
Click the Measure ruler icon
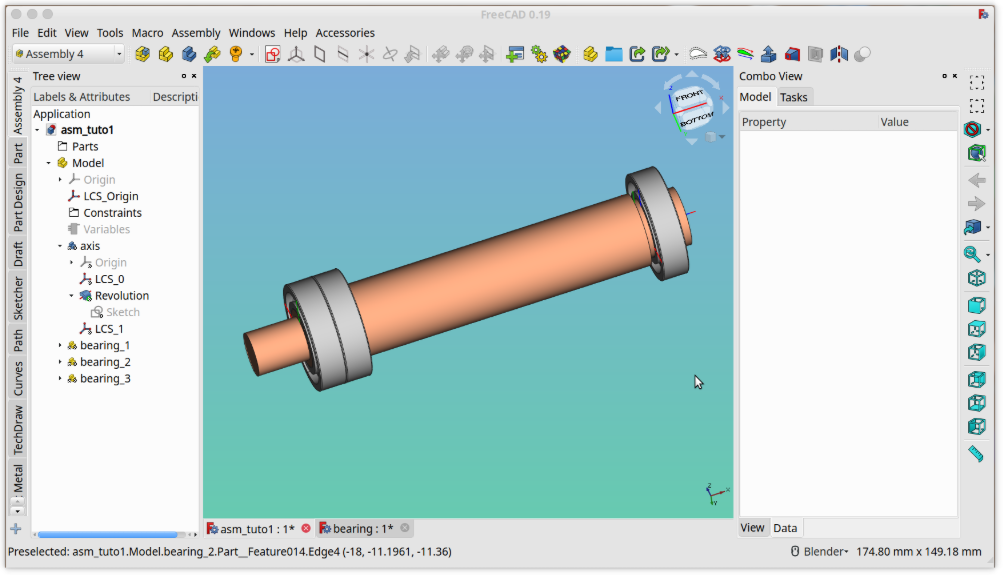click(x=977, y=454)
